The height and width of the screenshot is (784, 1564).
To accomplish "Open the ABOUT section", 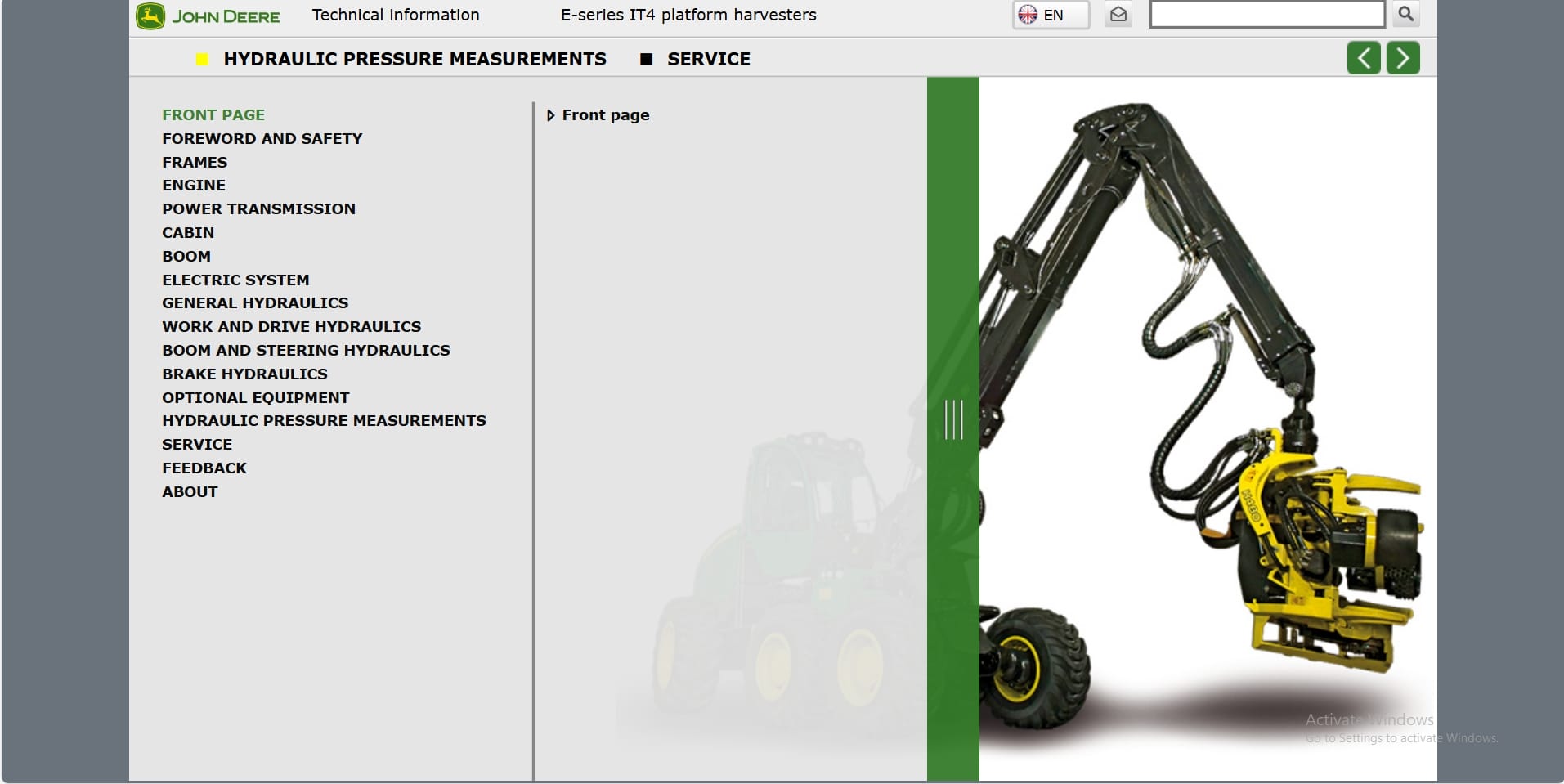I will pyautogui.click(x=189, y=491).
